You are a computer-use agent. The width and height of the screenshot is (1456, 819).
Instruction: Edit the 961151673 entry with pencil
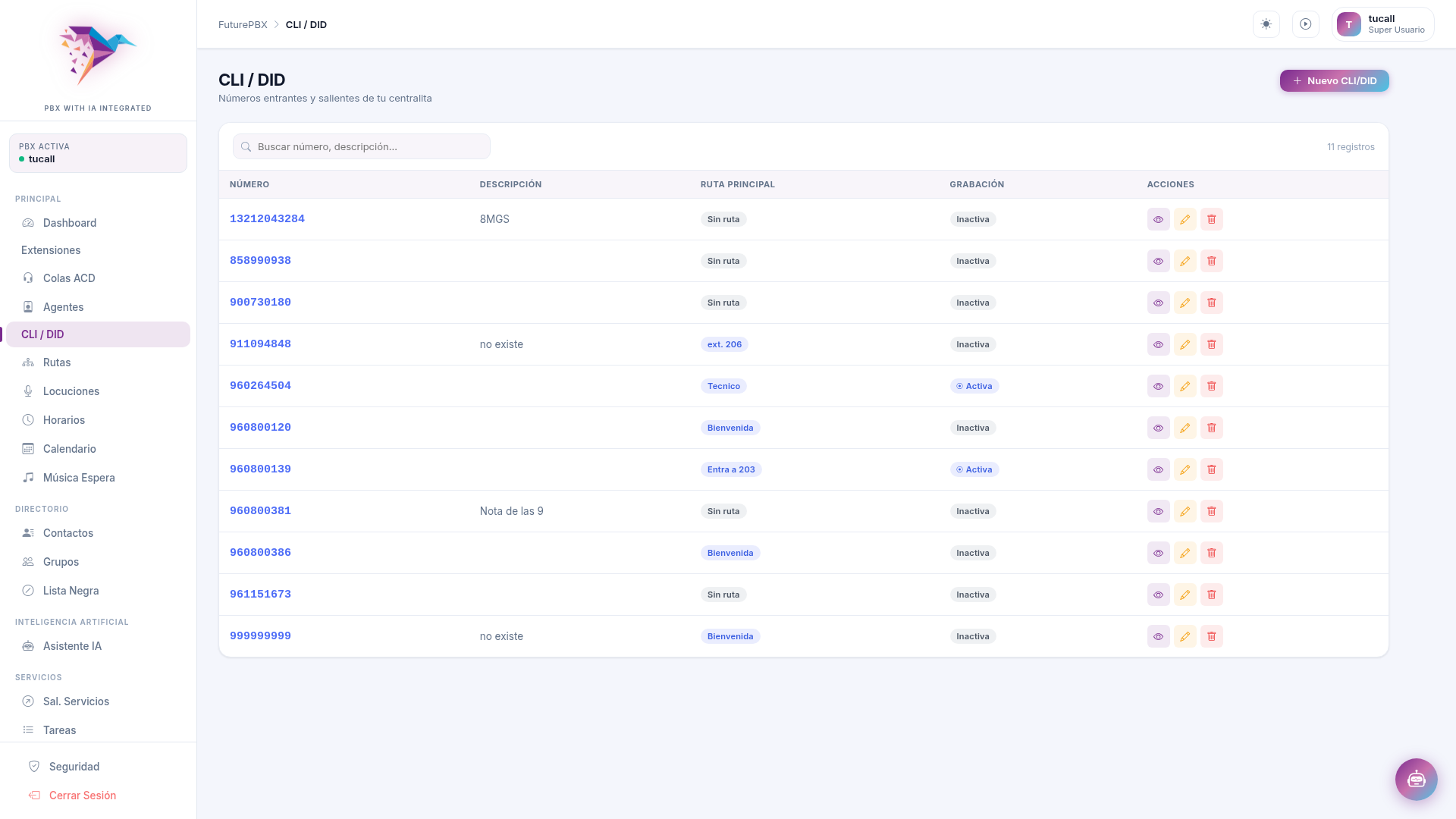tap(1185, 595)
